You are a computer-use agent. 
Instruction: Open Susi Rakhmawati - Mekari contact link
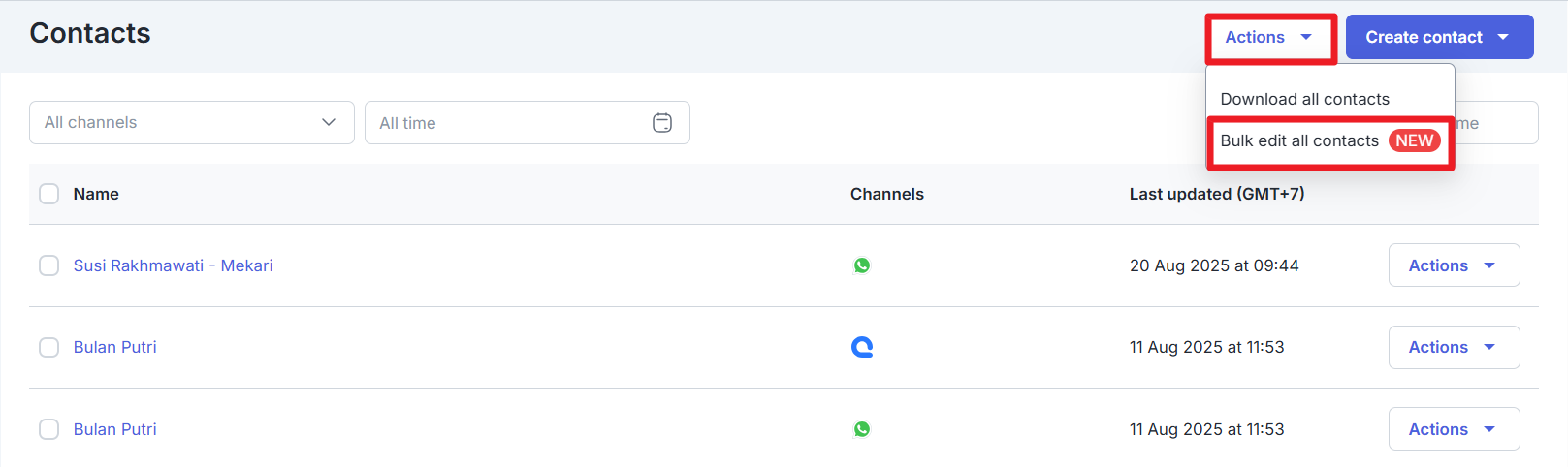point(173,265)
